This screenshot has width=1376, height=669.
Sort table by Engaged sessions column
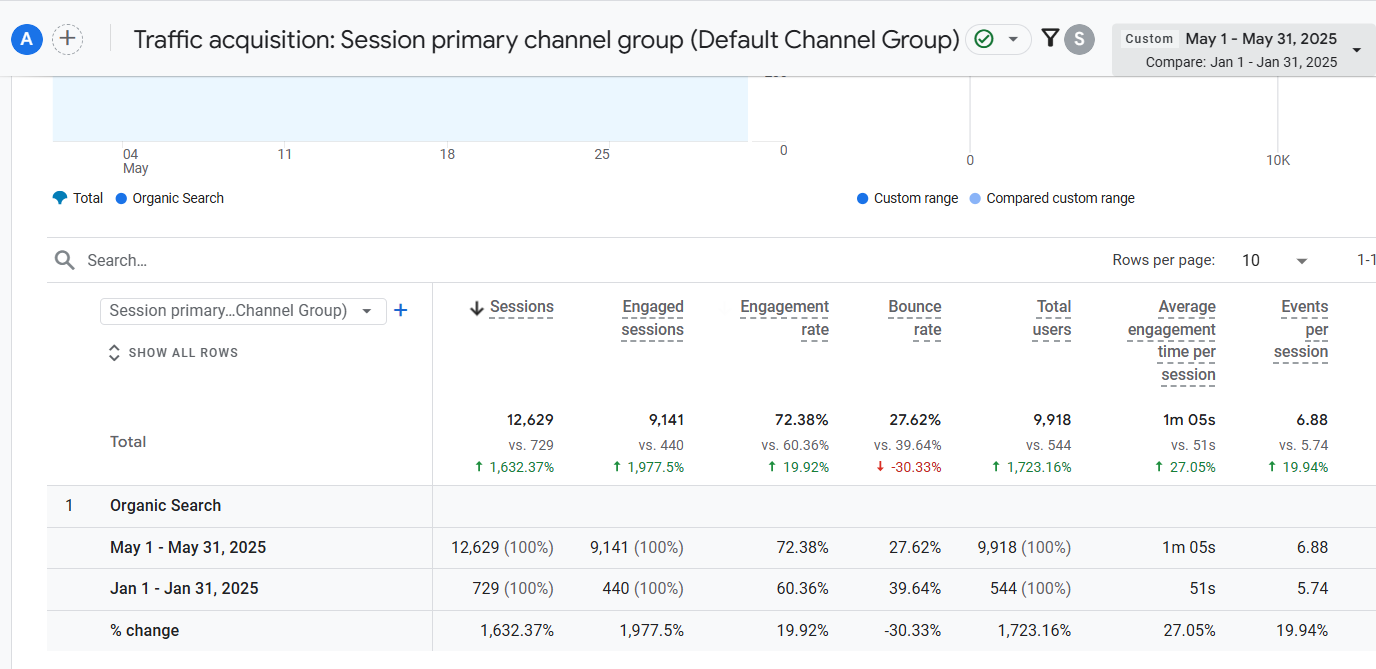point(652,318)
